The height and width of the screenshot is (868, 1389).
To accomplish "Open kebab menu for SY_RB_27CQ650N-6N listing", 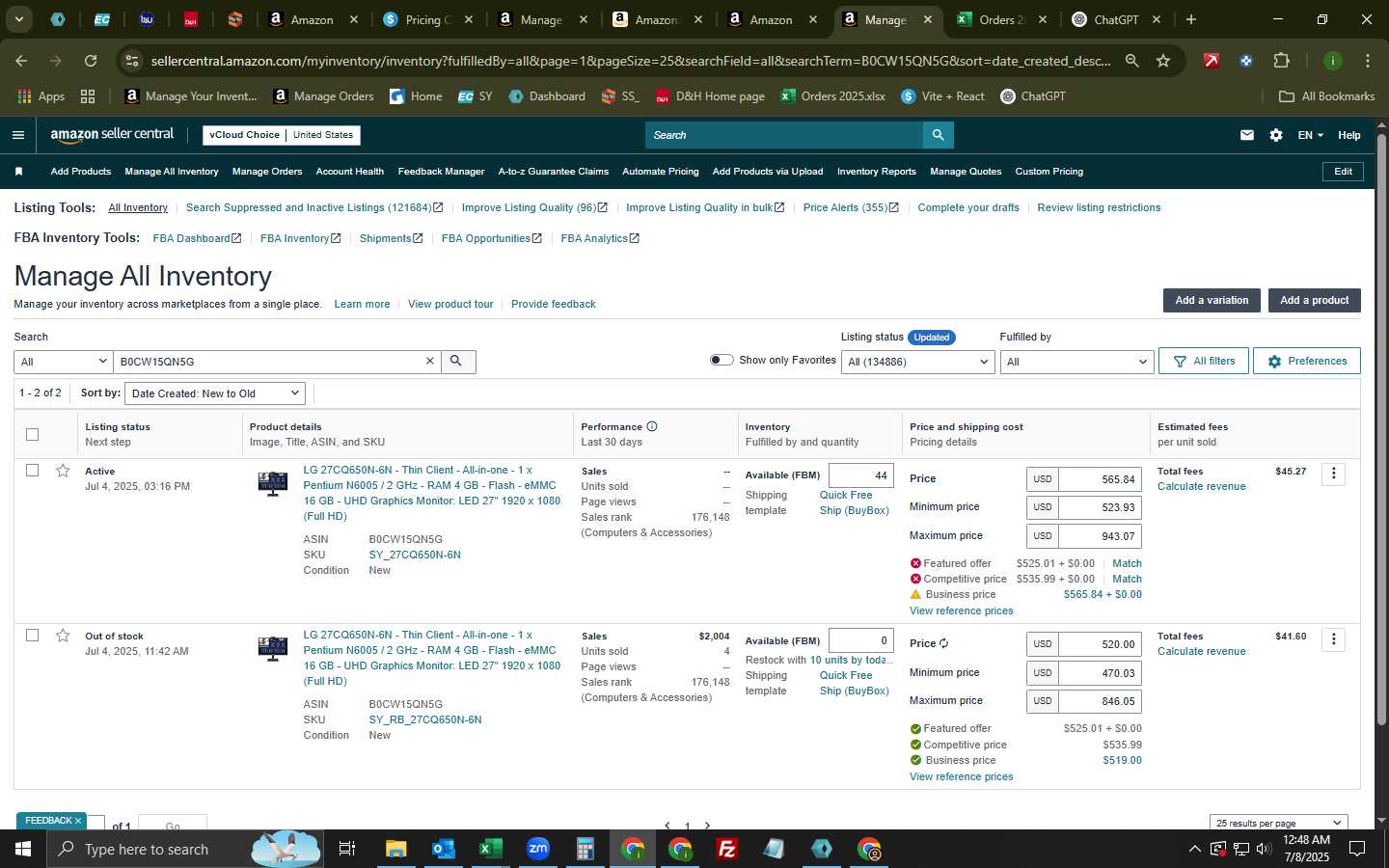I will pyautogui.click(x=1334, y=638).
